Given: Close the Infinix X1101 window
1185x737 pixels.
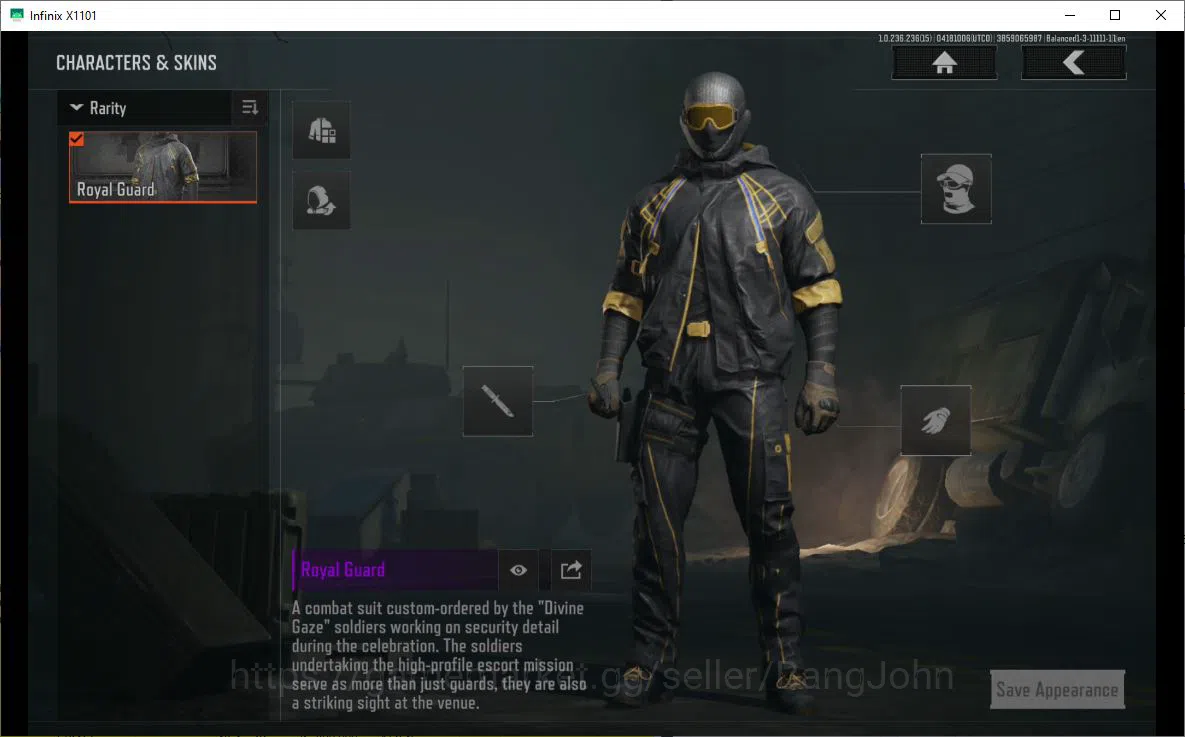Looking at the screenshot, I should [1161, 15].
